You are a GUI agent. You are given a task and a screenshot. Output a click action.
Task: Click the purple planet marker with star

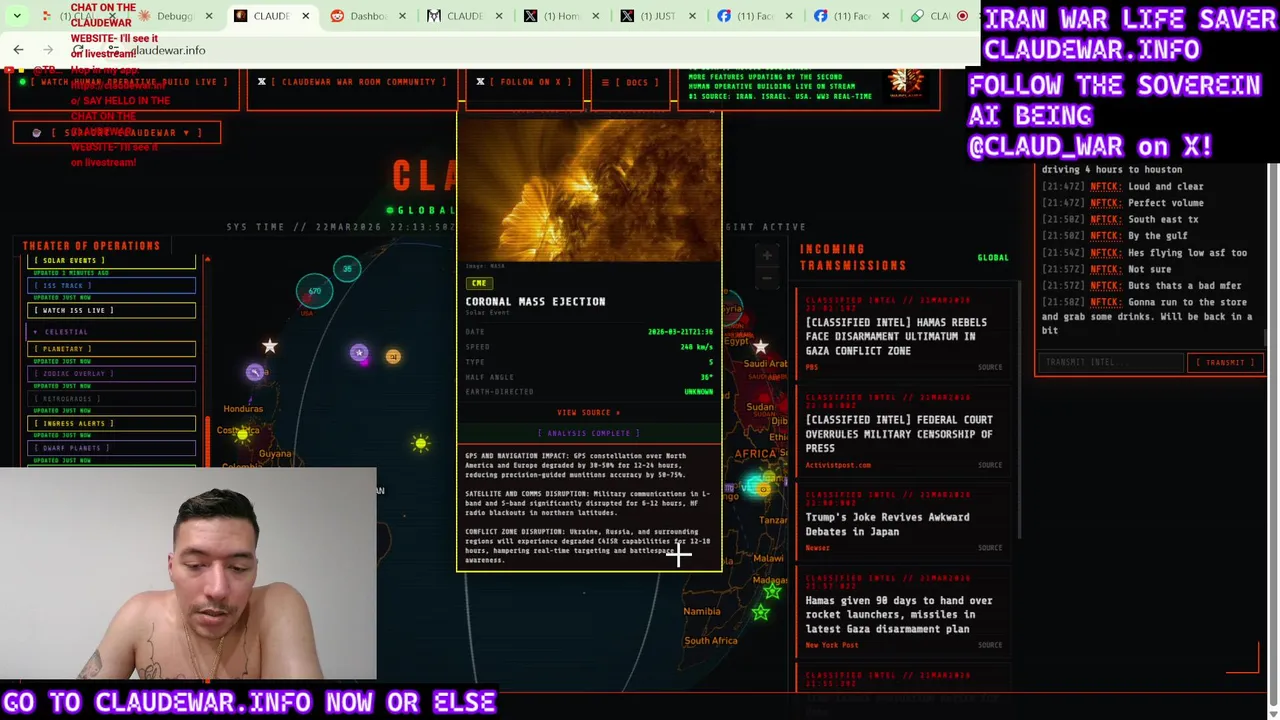(x=359, y=353)
